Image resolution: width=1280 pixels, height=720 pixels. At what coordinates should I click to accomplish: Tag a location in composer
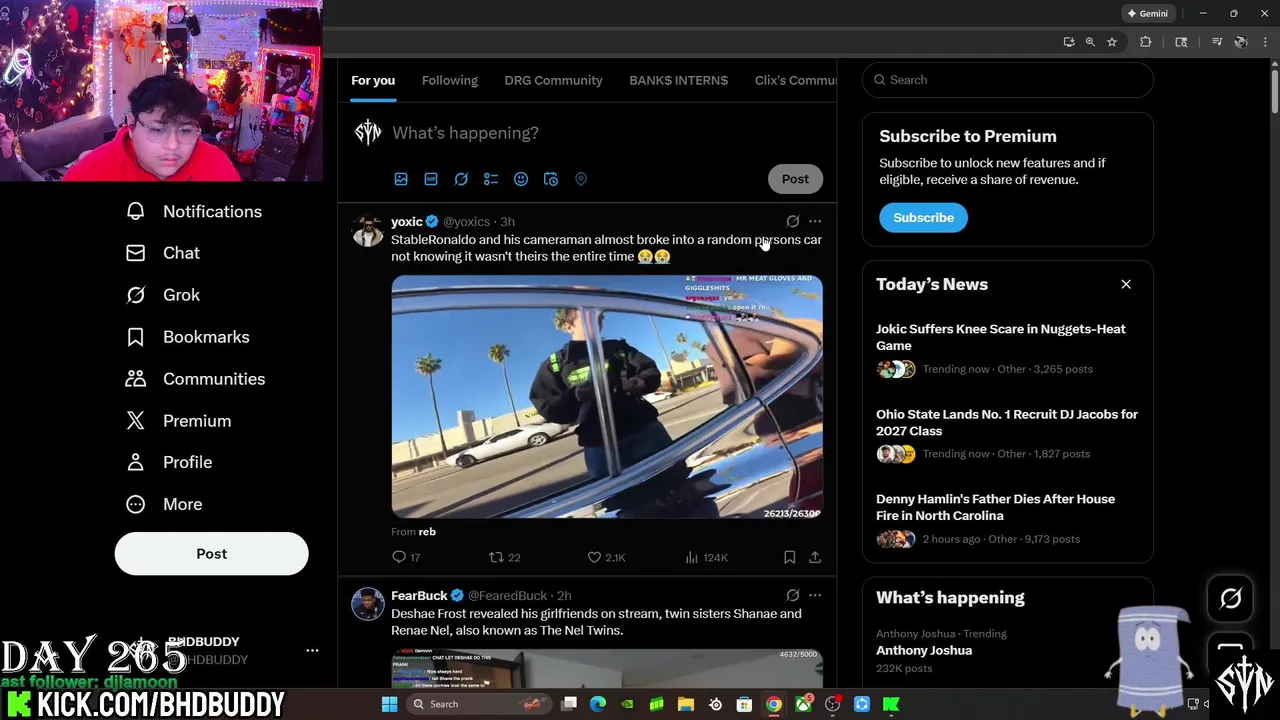pyautogui.click(x=581, y=179)
